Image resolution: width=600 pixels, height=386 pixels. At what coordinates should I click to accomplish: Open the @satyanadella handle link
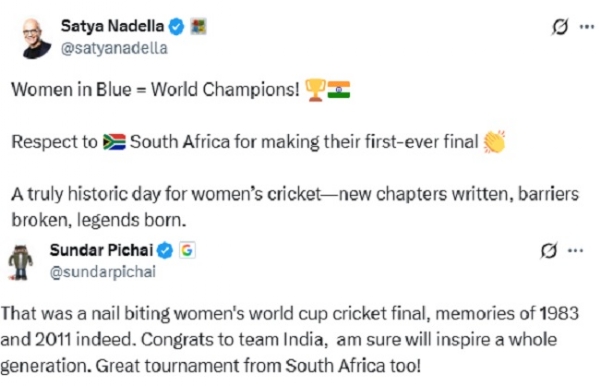114,49
